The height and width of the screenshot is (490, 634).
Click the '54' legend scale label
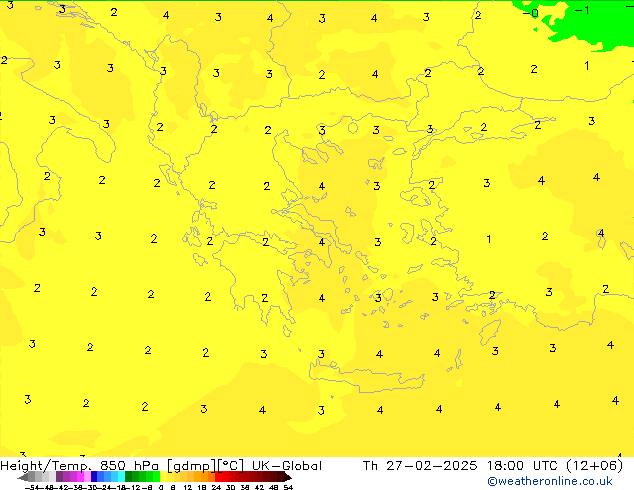click(288, 488)
